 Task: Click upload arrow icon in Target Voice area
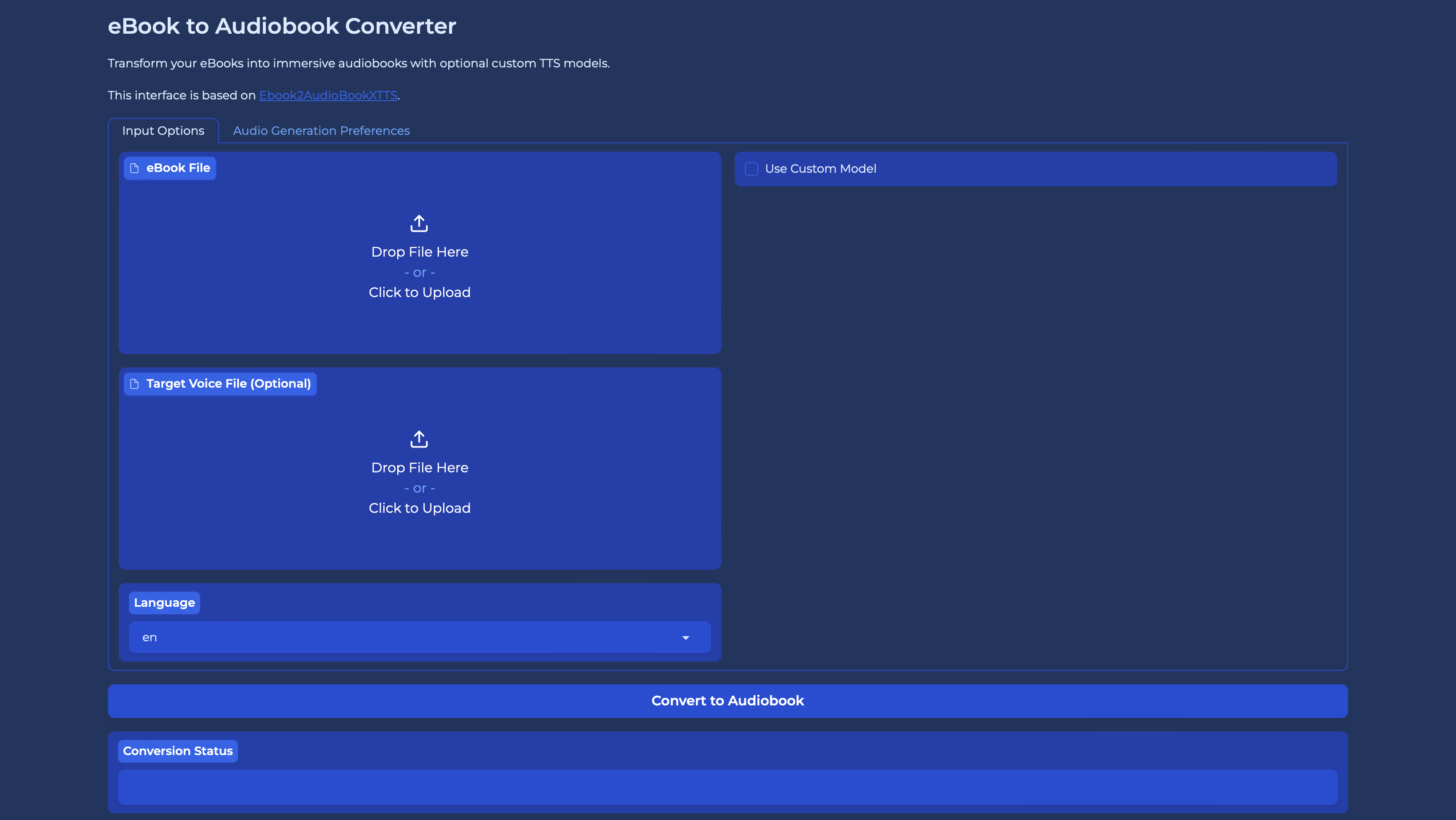click(x=419, y=439)
